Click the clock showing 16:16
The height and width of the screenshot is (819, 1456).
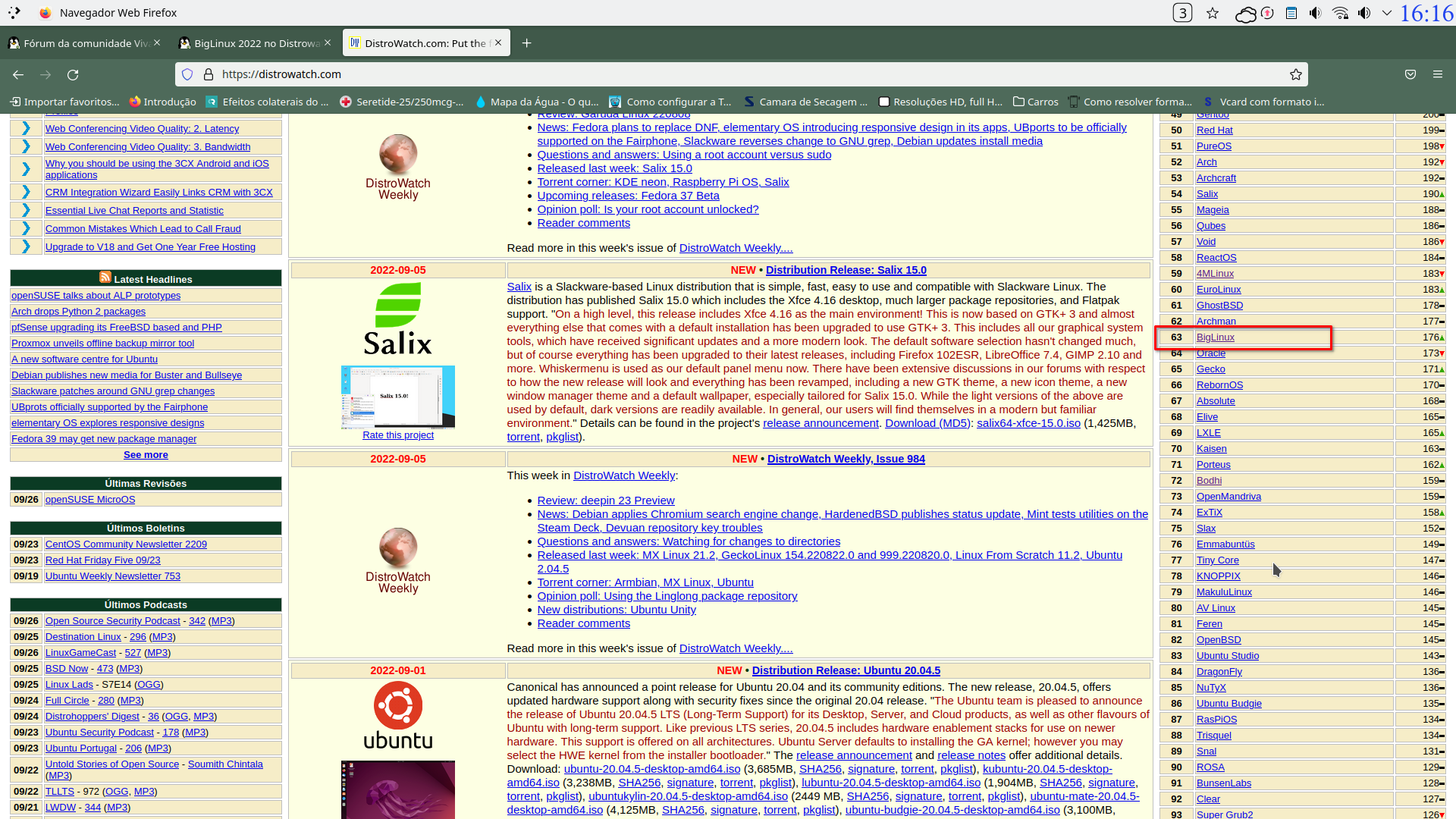point(1426,13)
